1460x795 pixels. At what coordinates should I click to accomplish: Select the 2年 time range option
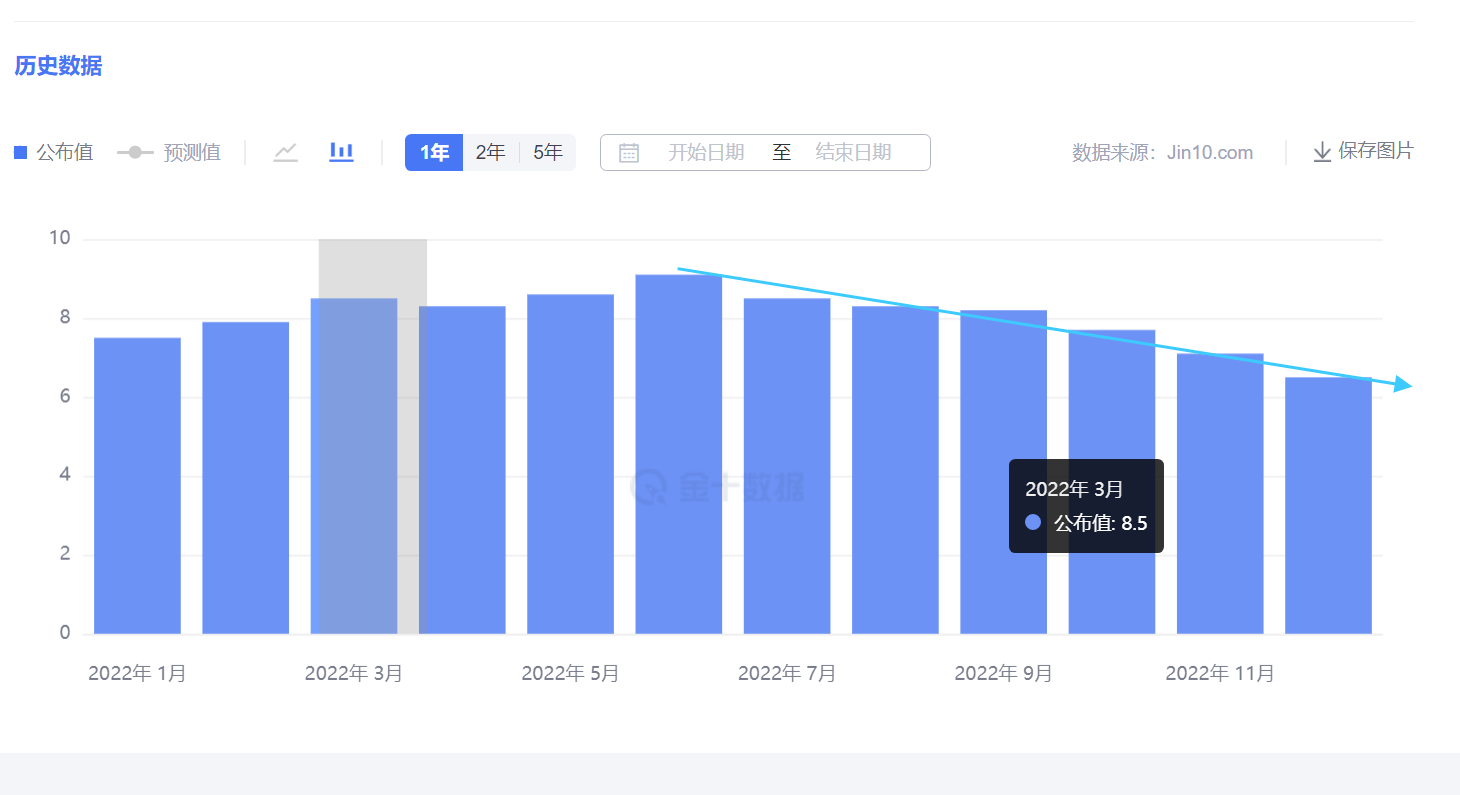point(491,151)
